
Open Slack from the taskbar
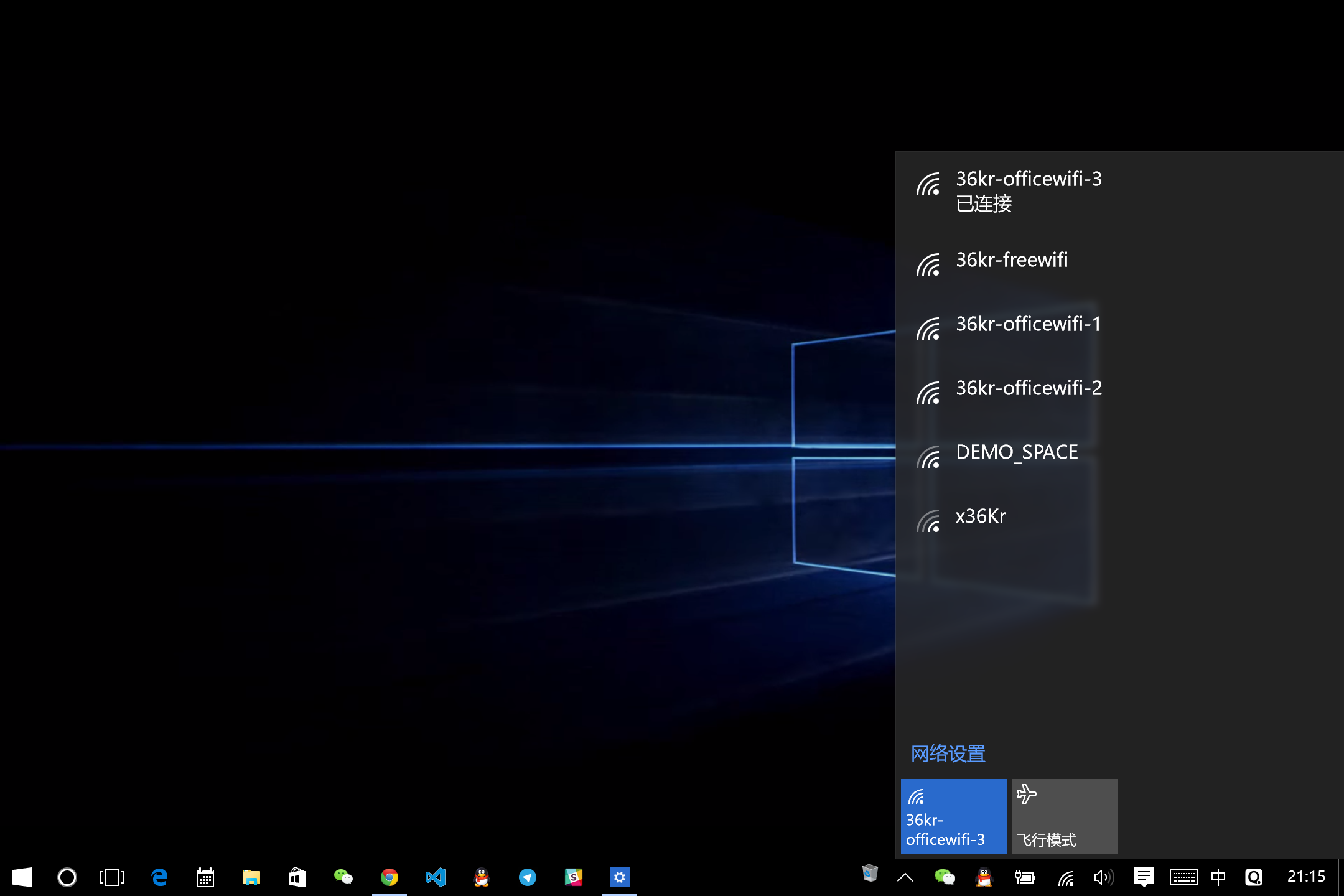point(573,877)
